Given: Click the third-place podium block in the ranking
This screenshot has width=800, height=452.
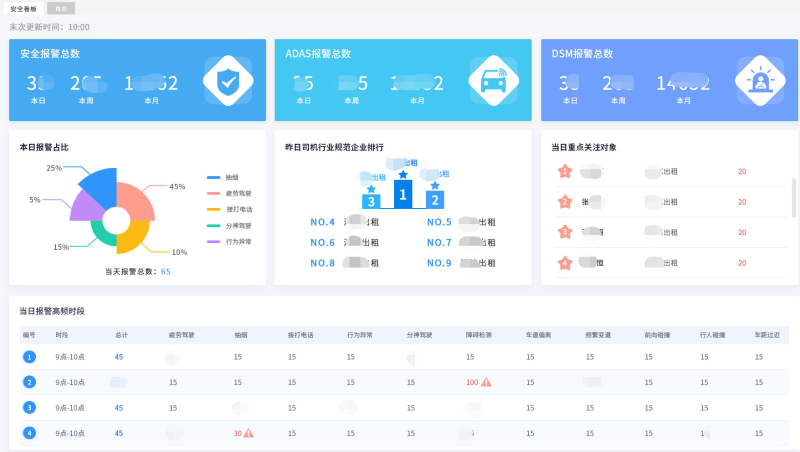Looking at the screenshot, I should (371, 199).
